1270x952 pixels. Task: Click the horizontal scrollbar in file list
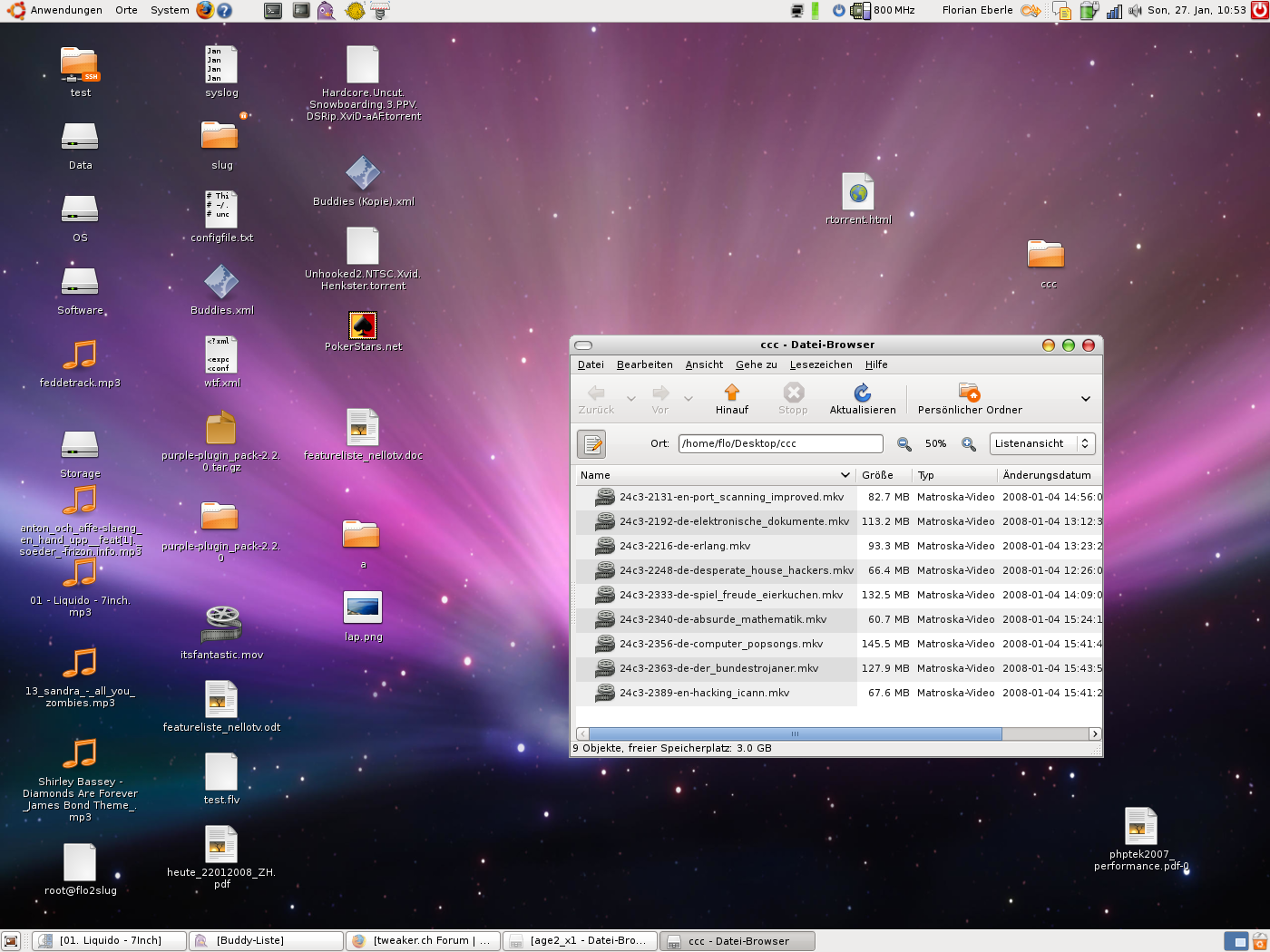click(x=795, y=733)
